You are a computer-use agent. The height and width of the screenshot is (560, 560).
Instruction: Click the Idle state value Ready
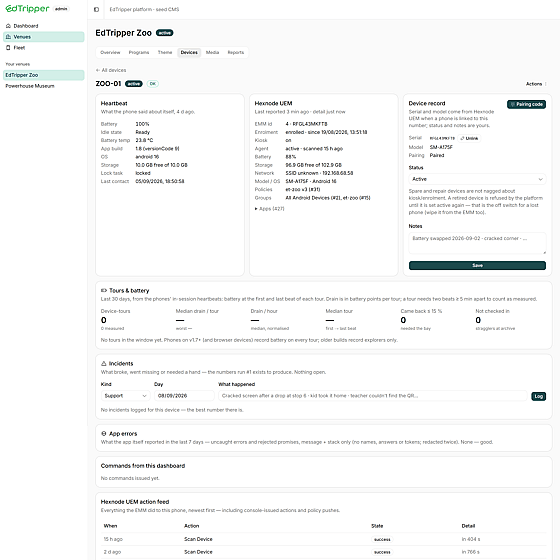[x=143, y=132]
